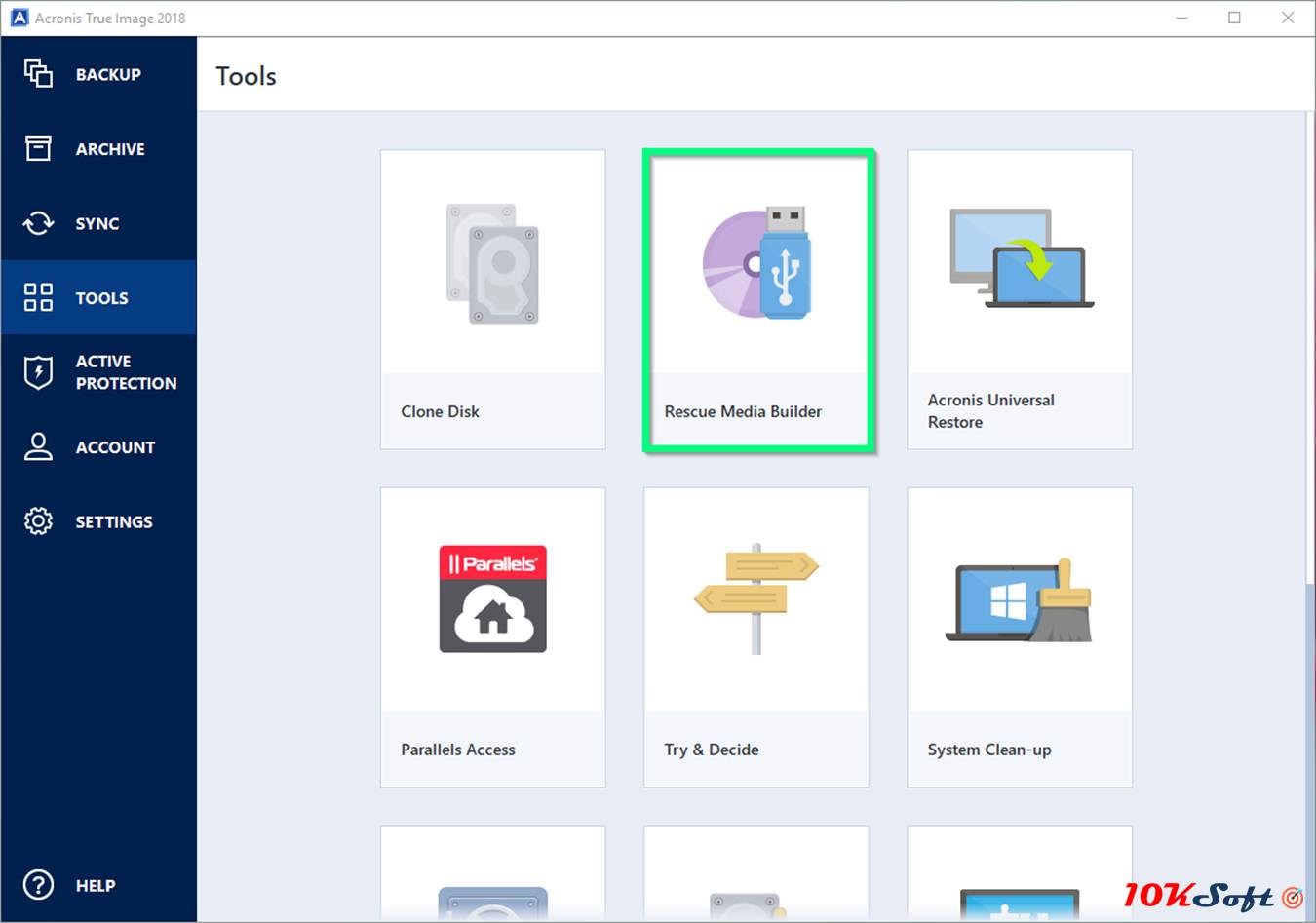Open the Help label in sidebar
The image size is (1316, 923).
point(96,886)
